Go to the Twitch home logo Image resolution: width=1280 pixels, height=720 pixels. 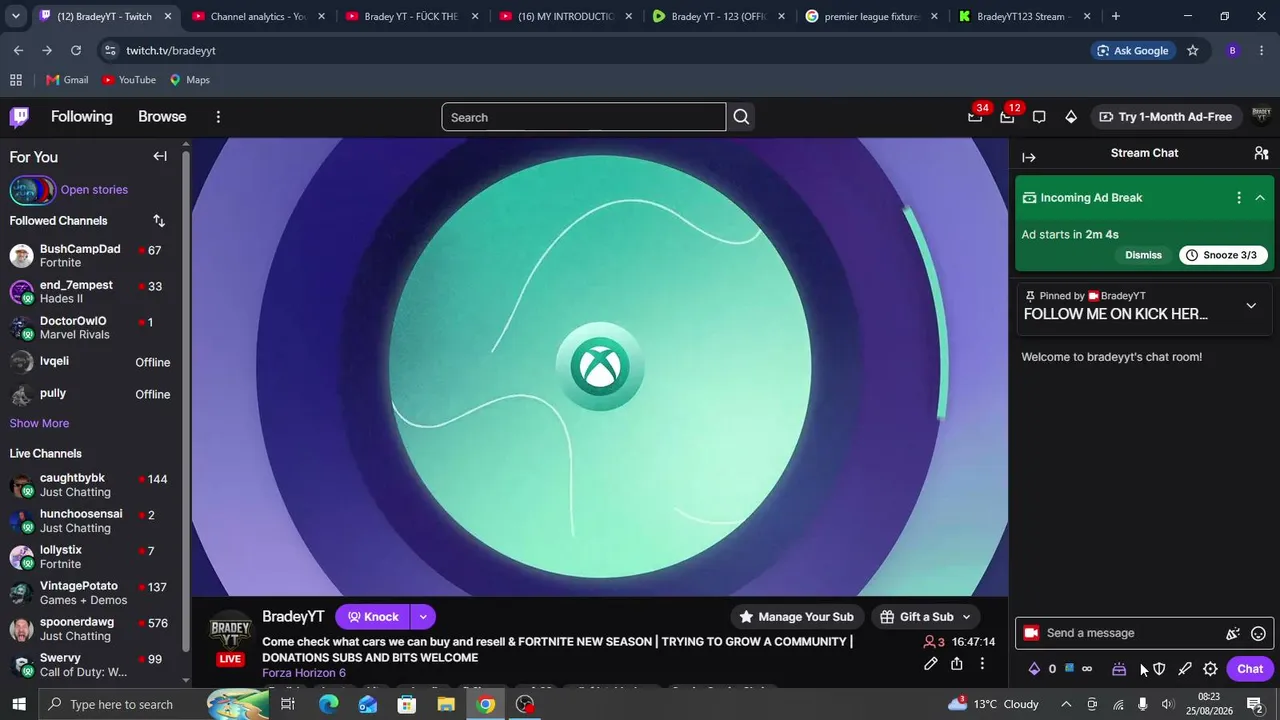click(x=19, y=117)
